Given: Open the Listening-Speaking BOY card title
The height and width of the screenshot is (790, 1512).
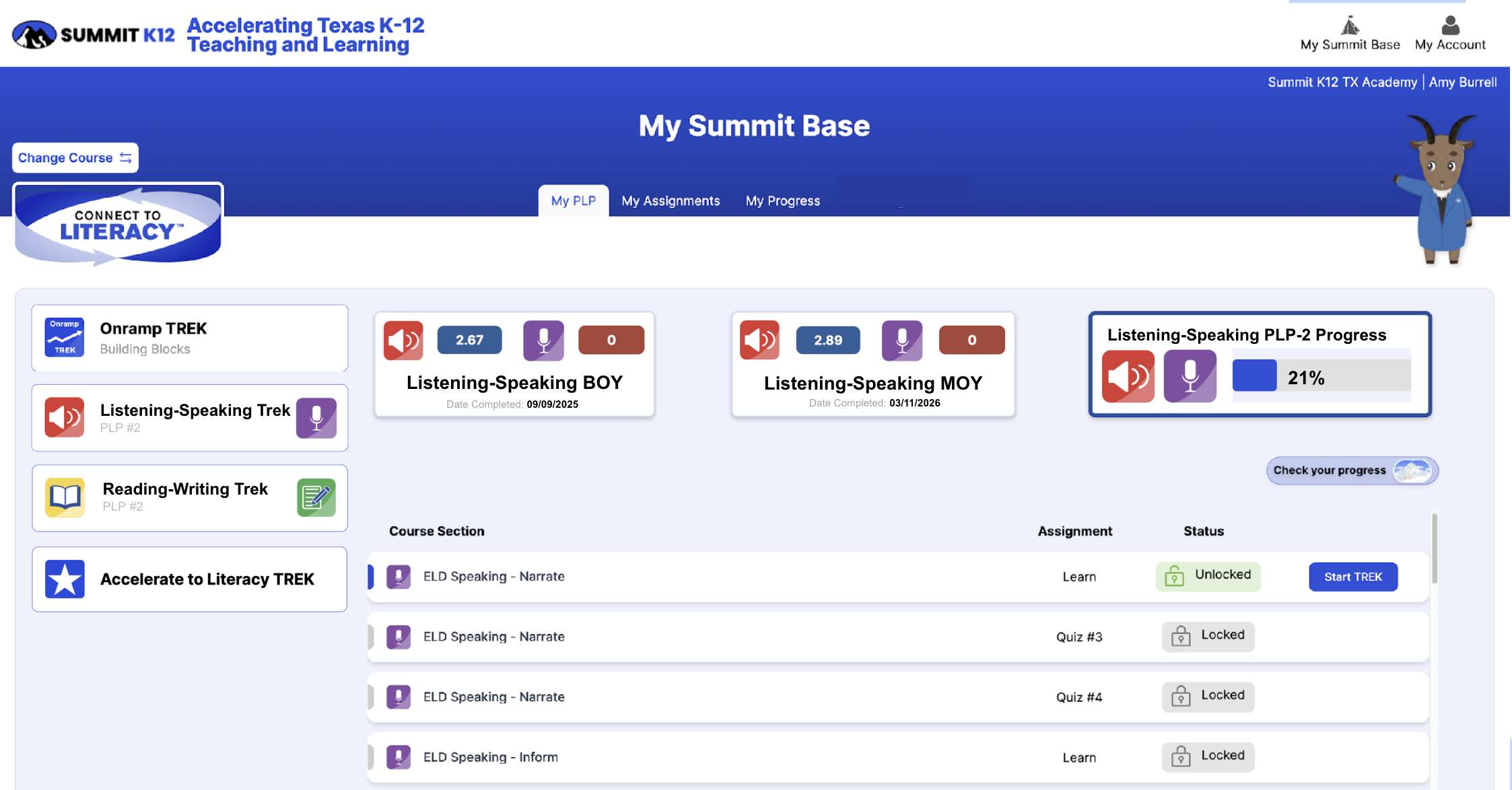Looking at the screenshot, I should point(514,382).
